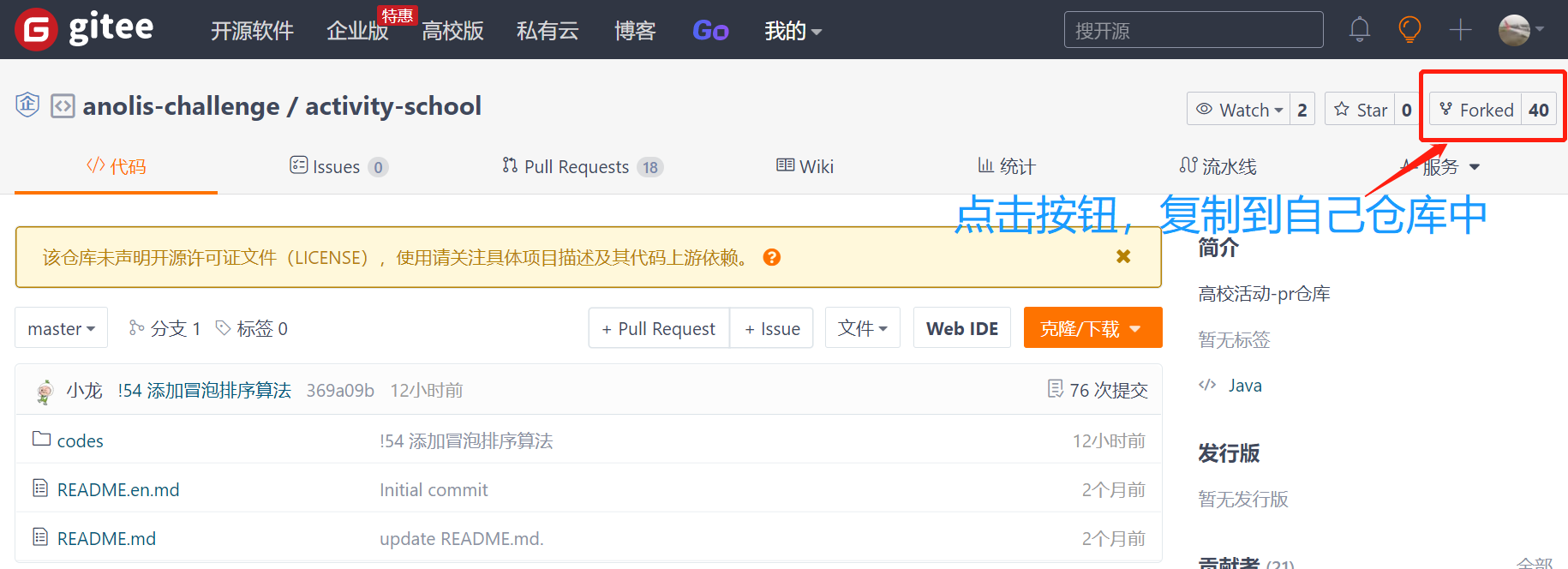
Task: Switch to the Issues tab
Action: click(338, 166)
